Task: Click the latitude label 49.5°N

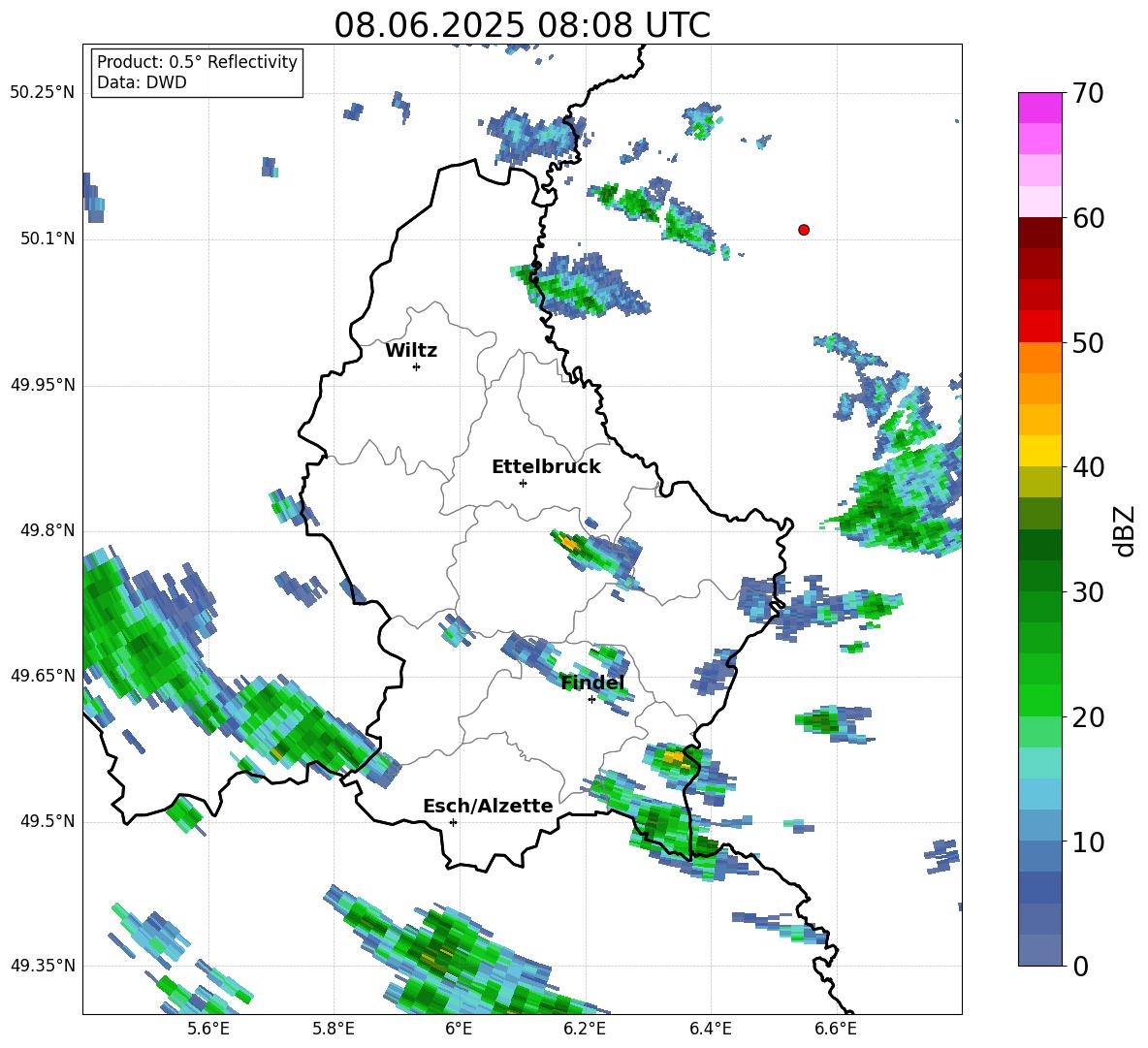Action: coord(48,821)
